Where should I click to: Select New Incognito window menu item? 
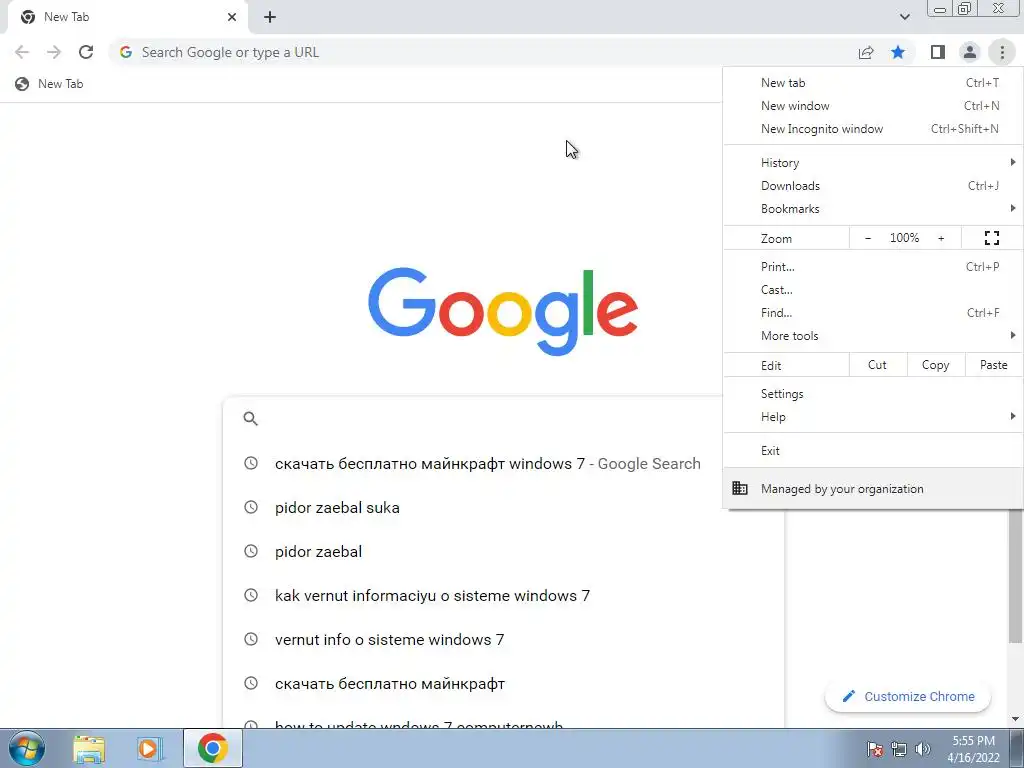[873, 129]
